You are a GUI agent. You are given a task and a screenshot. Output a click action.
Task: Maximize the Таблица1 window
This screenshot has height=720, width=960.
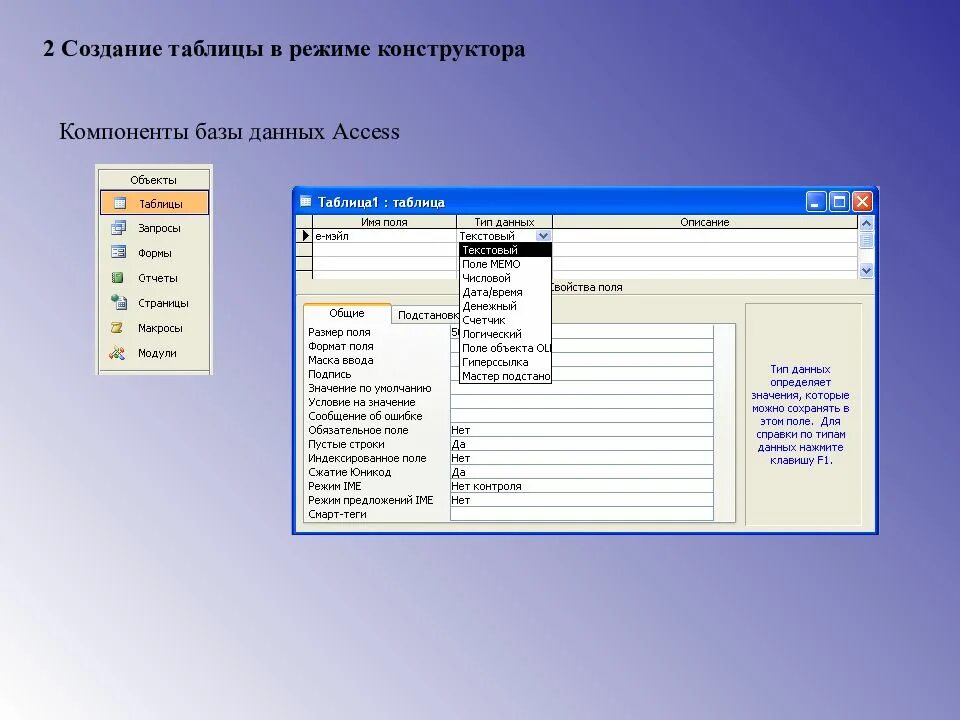pyautogui.click(x=839, y=201)
